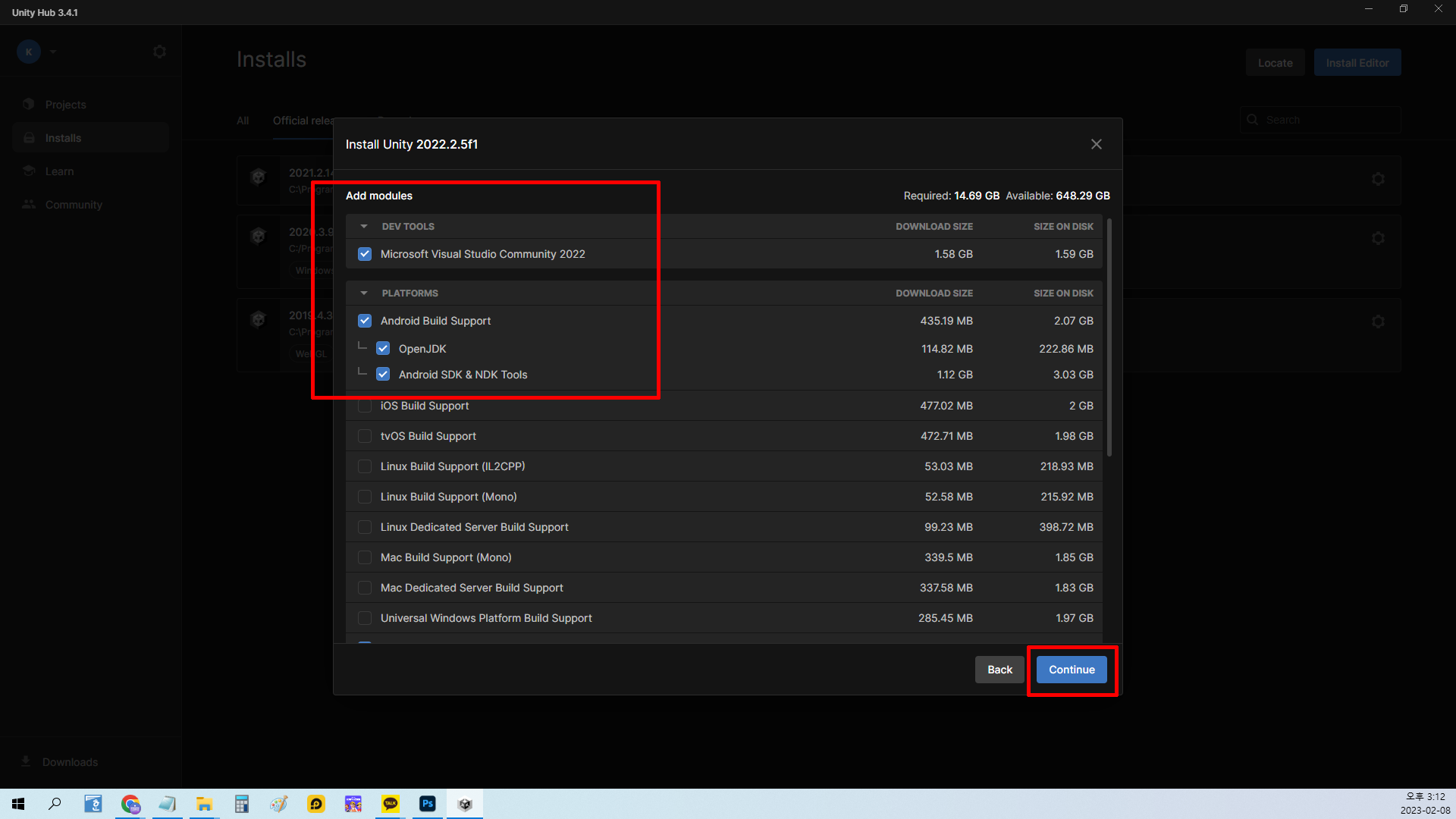Image resolution: width=1456 pixels, height=819 pixels.
Task: Check Universal Windows Platform Build Support
Action: (365, 618)
